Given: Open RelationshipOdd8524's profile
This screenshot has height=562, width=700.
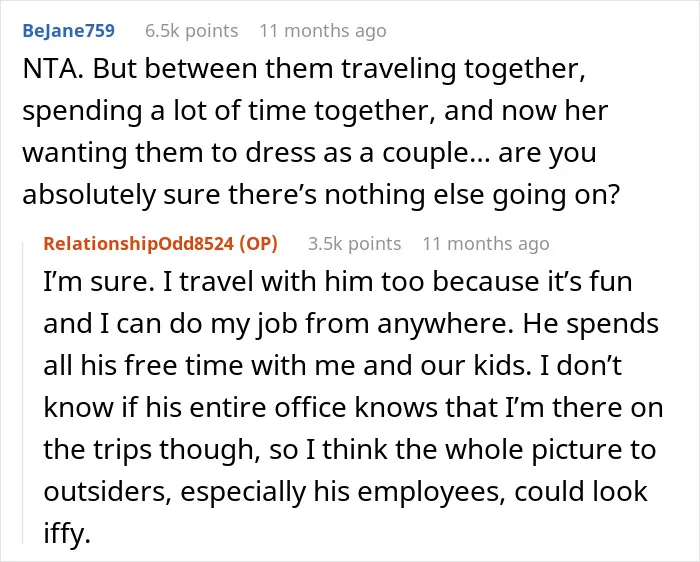Looking at the screenshot, I should pos(138,244).
